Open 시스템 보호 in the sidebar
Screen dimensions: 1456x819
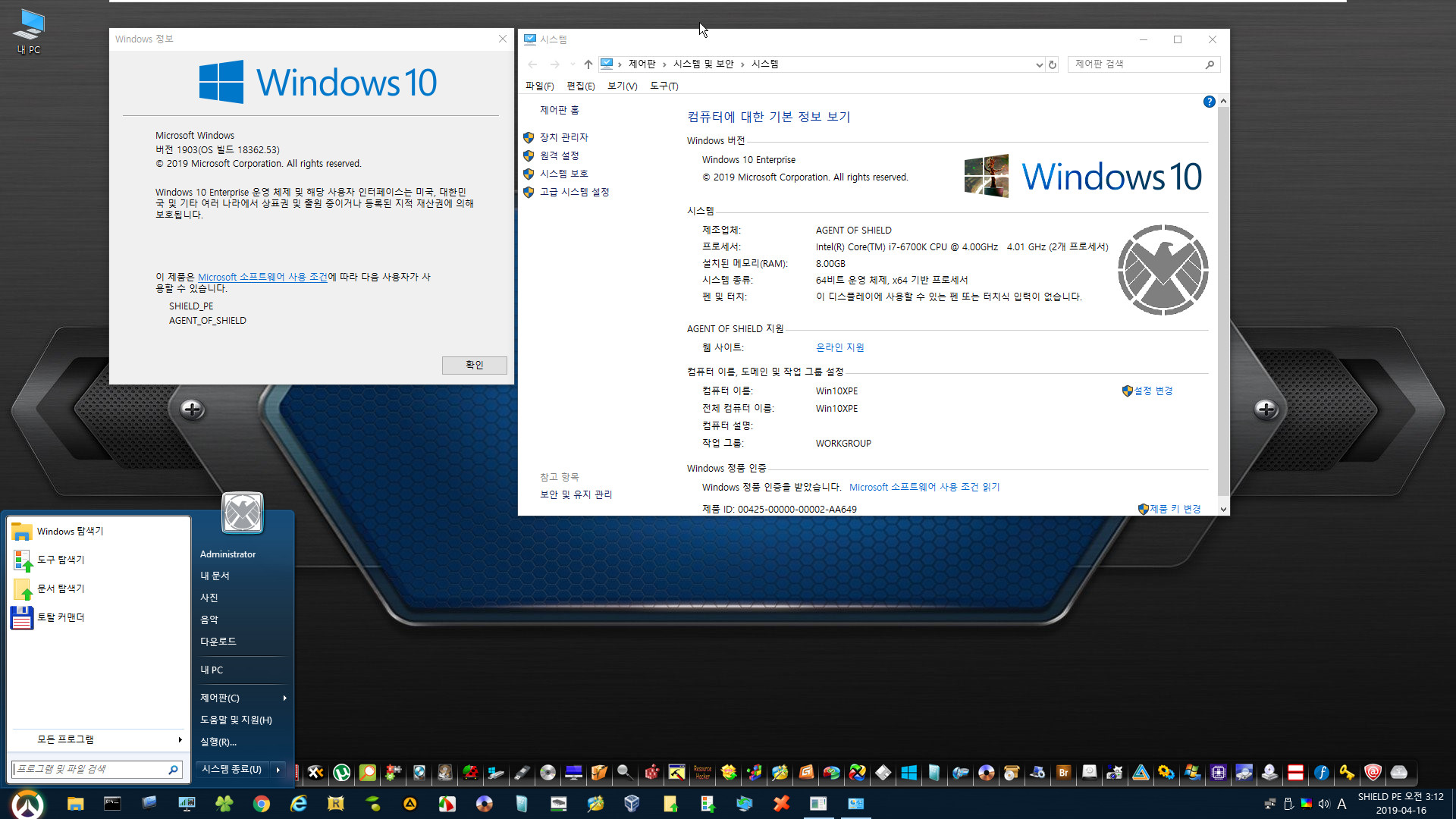(x=563, y=174)
